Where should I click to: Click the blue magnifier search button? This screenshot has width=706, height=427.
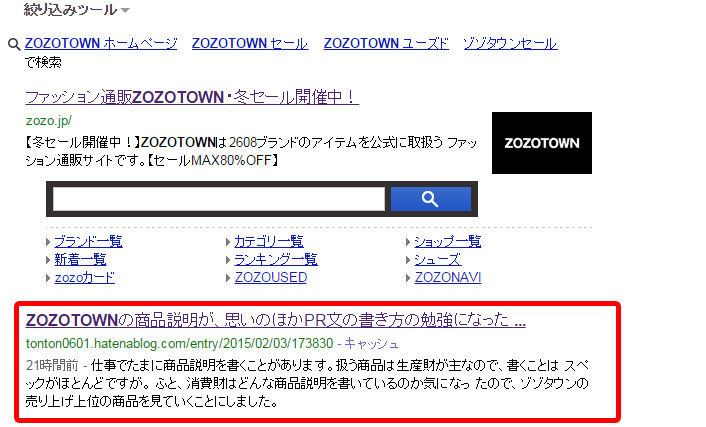point(431,199)
